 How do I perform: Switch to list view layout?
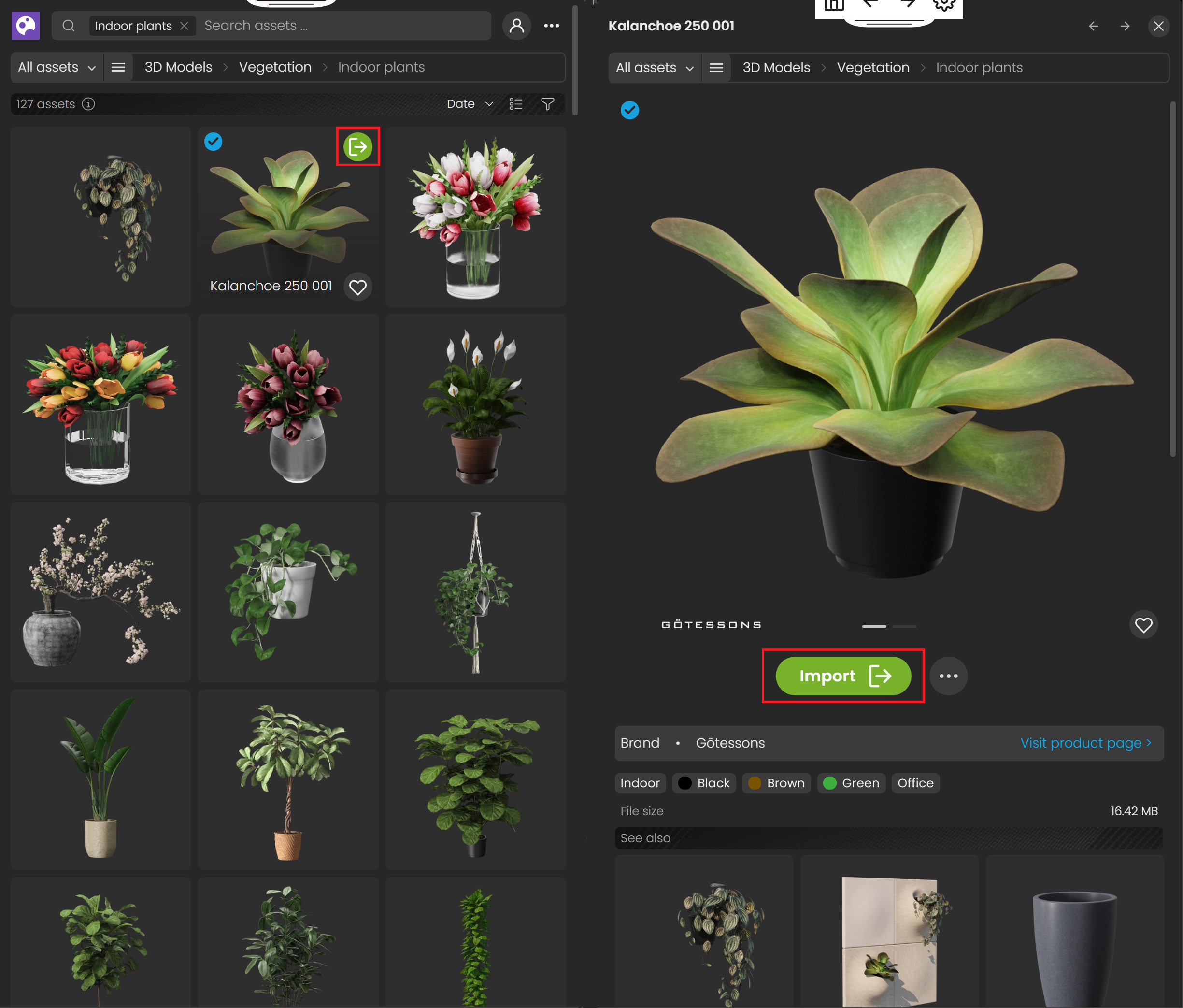(x=515, y=104)
